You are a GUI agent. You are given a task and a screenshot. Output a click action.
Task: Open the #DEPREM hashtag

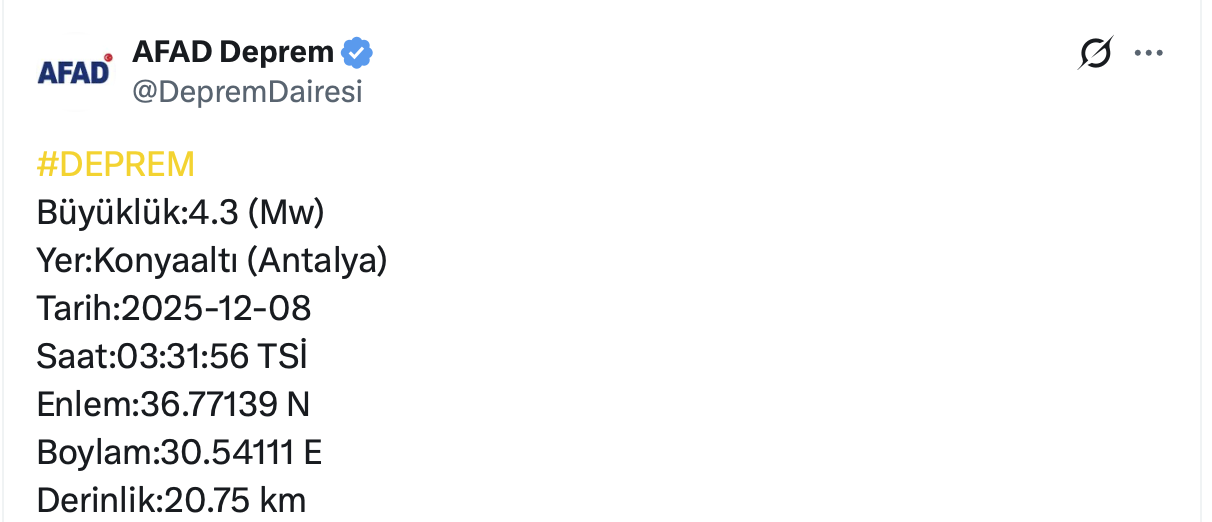[x=116, y=165]
